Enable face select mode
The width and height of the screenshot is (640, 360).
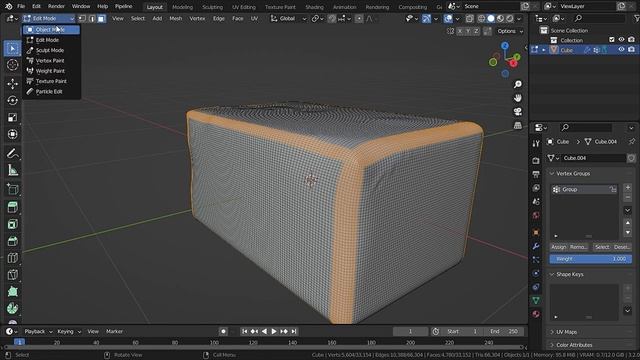pos(101,18)
